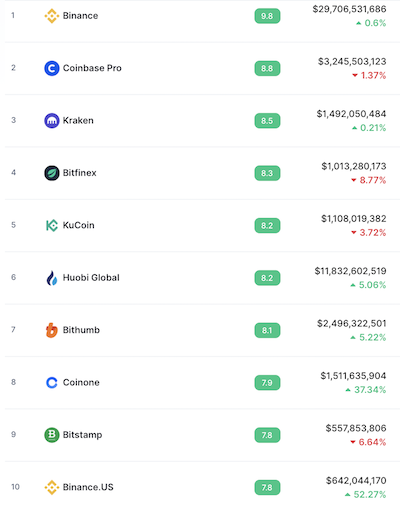The width and height of the screenshot is (400, 510).
Task: Open the Huobi Global exchange link
Action: (91, 278)
